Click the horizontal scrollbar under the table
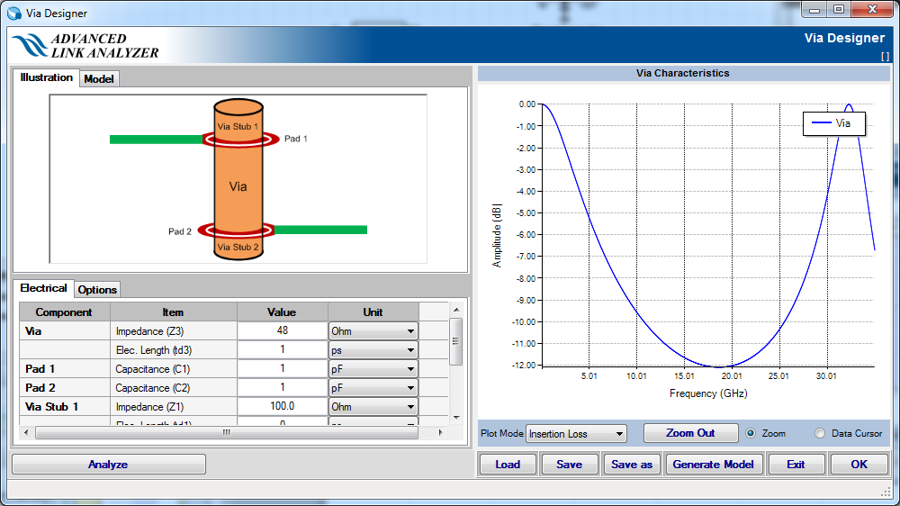Image resolution: width=900 pixels, height=506 pixels. 227,433
